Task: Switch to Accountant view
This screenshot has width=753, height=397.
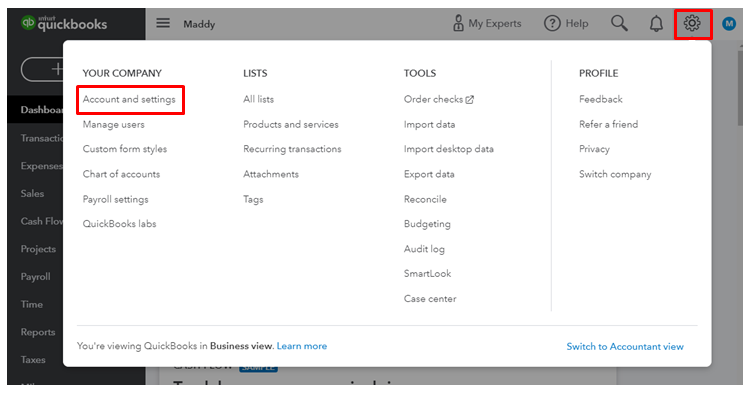Action: tap(625, 347)
